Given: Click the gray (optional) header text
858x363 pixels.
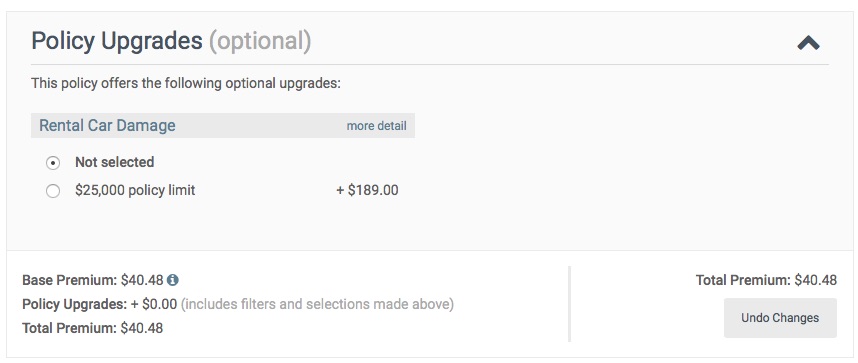Looking at the screenshot, I should pos(260,42).
